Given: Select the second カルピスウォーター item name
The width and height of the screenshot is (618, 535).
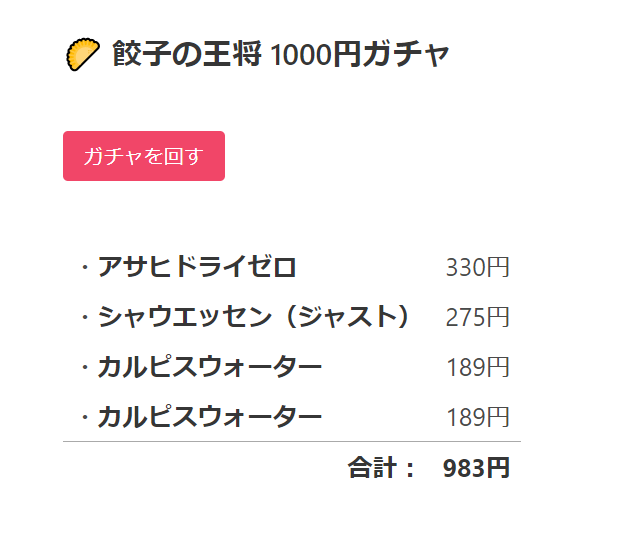Looking at the screenshot, I should 210,416.
